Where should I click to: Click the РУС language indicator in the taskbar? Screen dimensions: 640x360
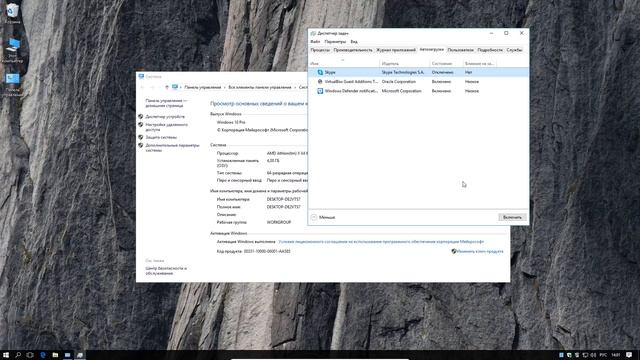click(x=603, y=355)
